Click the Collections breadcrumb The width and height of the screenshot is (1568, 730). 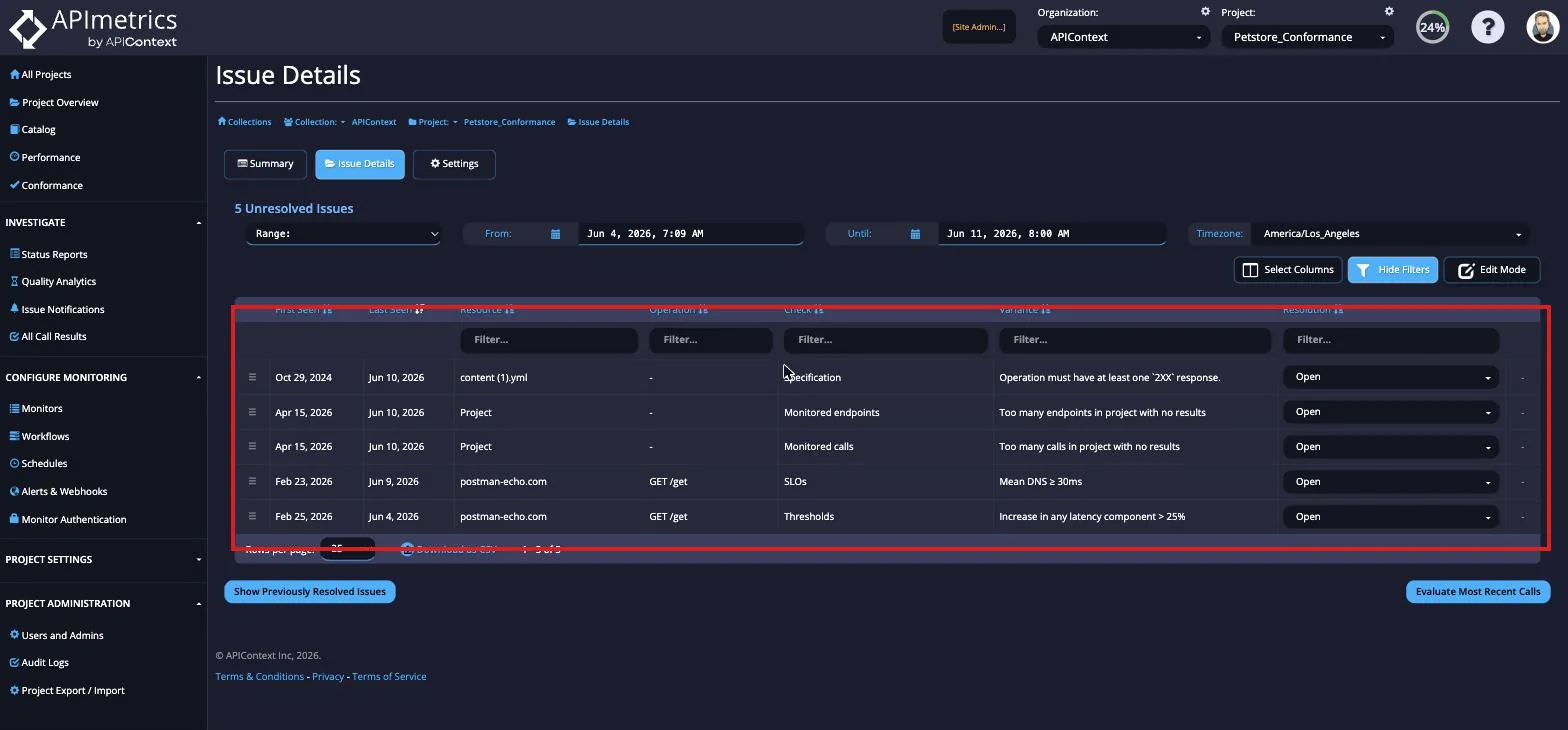(x=244, y=122)
